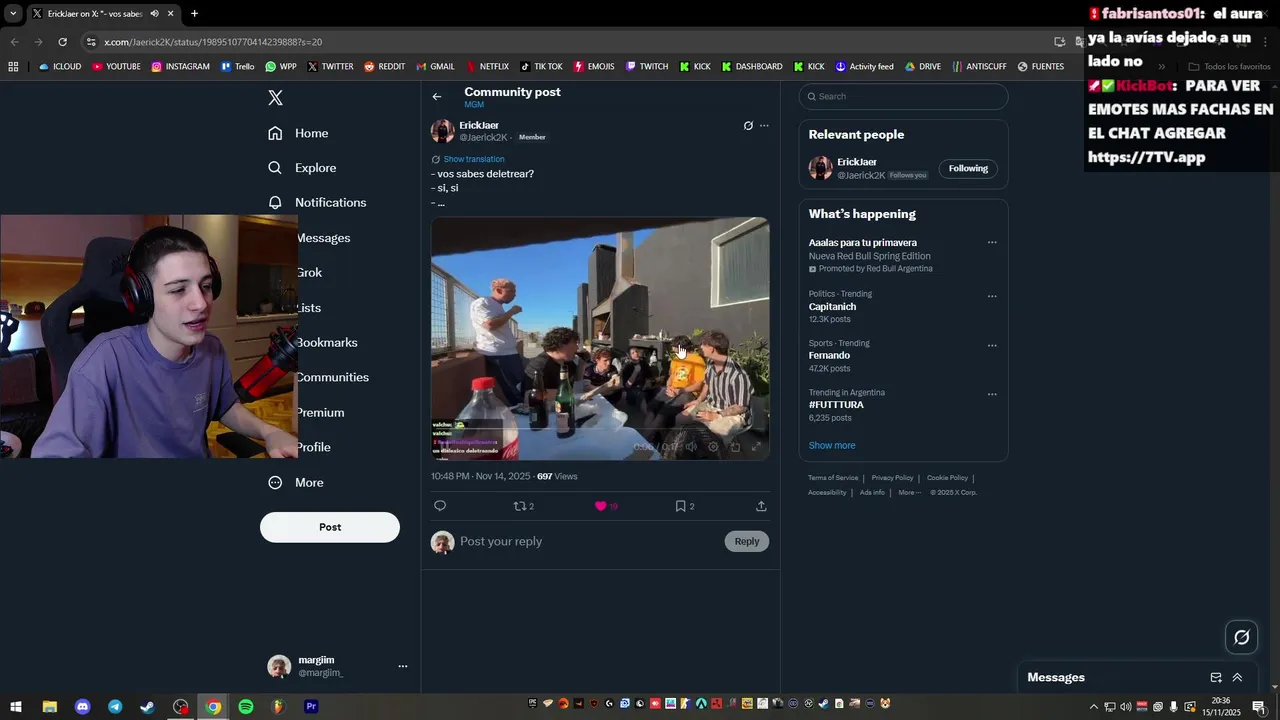The image size is (1280, 720).
Task: Open options for the Fernando trend
Action: (992, 346)
